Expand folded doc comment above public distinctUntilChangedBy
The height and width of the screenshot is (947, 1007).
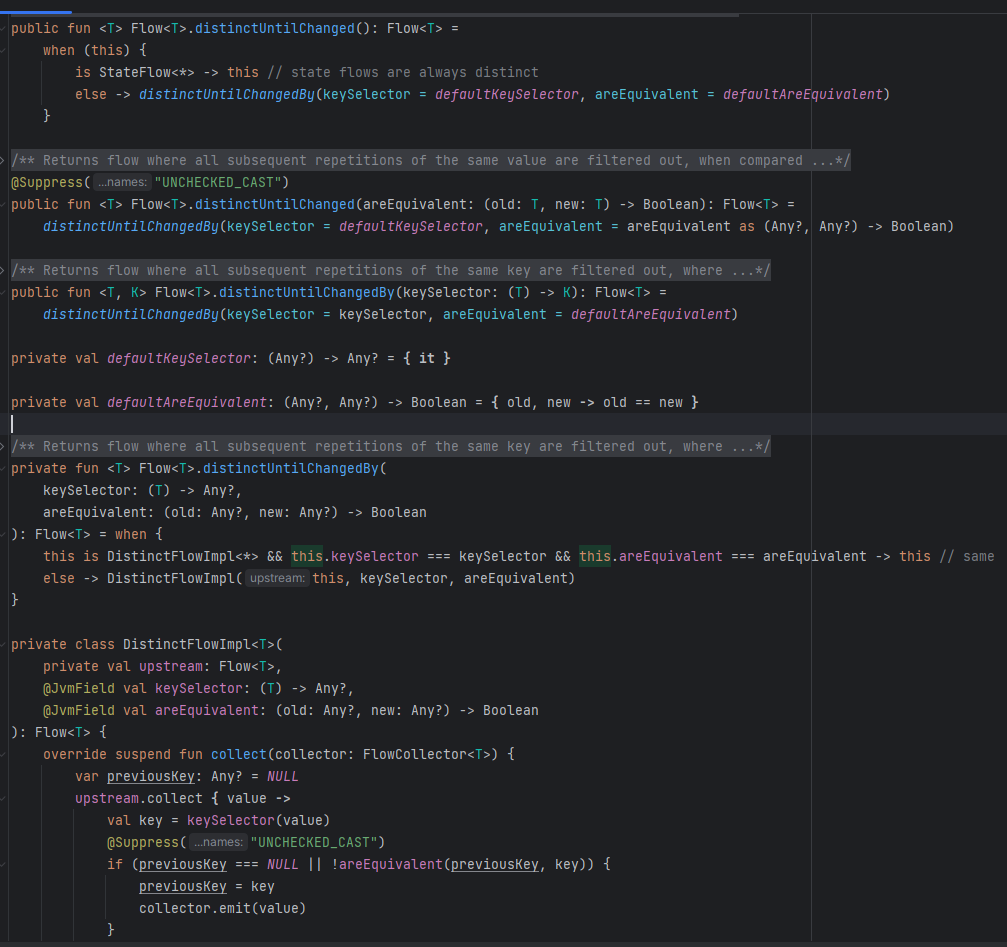3,270
